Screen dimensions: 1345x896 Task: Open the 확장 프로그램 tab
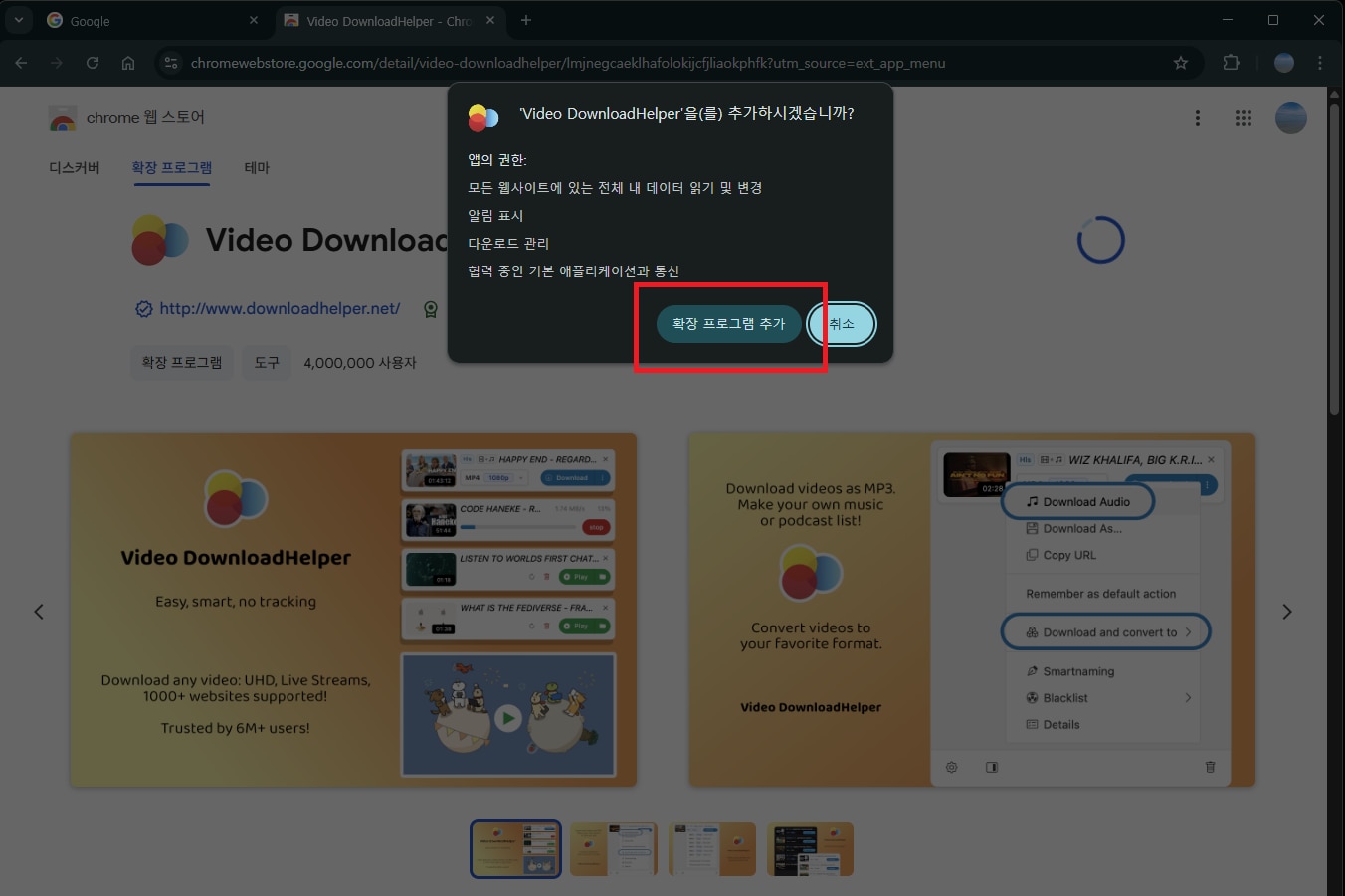172,167
